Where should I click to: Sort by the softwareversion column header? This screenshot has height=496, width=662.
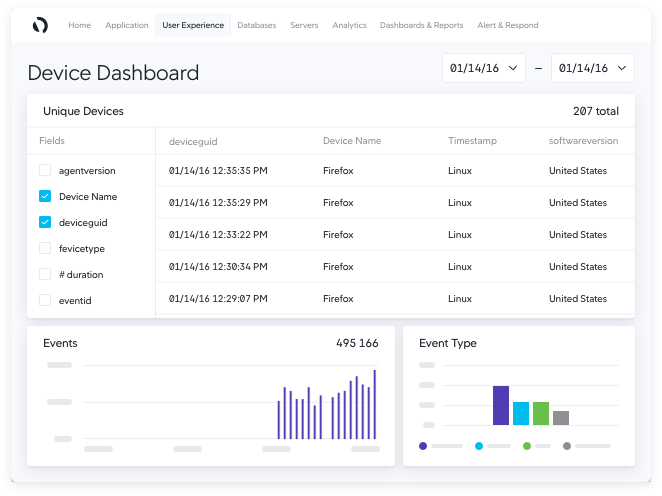[x=583, y=141]
